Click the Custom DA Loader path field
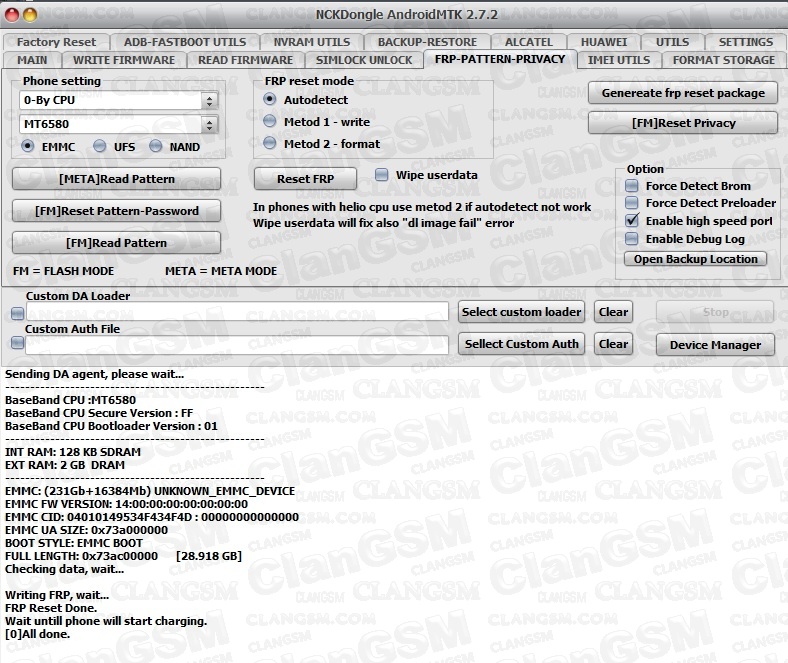The height and width of the screenshot is (663, 788). (x=237, y=313)
